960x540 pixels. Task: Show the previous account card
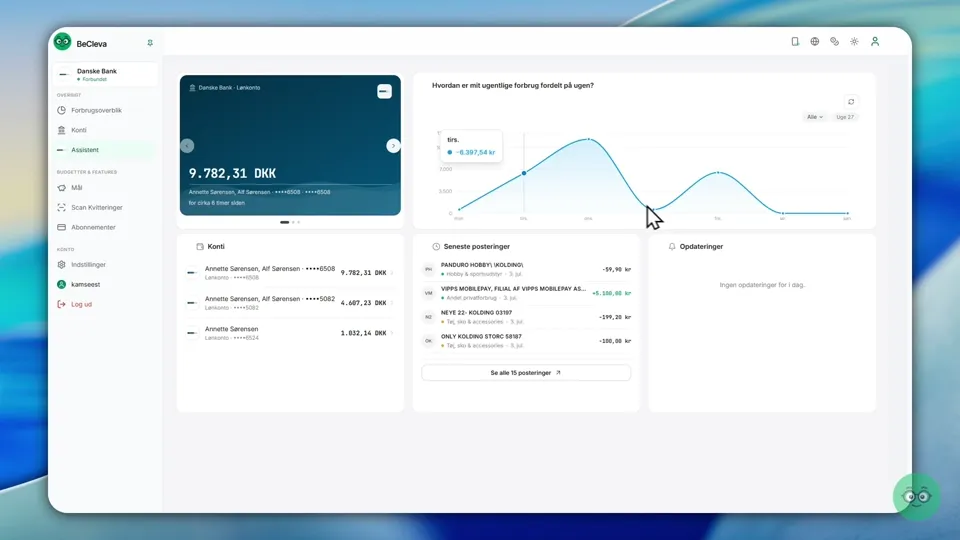click(187, 146)
